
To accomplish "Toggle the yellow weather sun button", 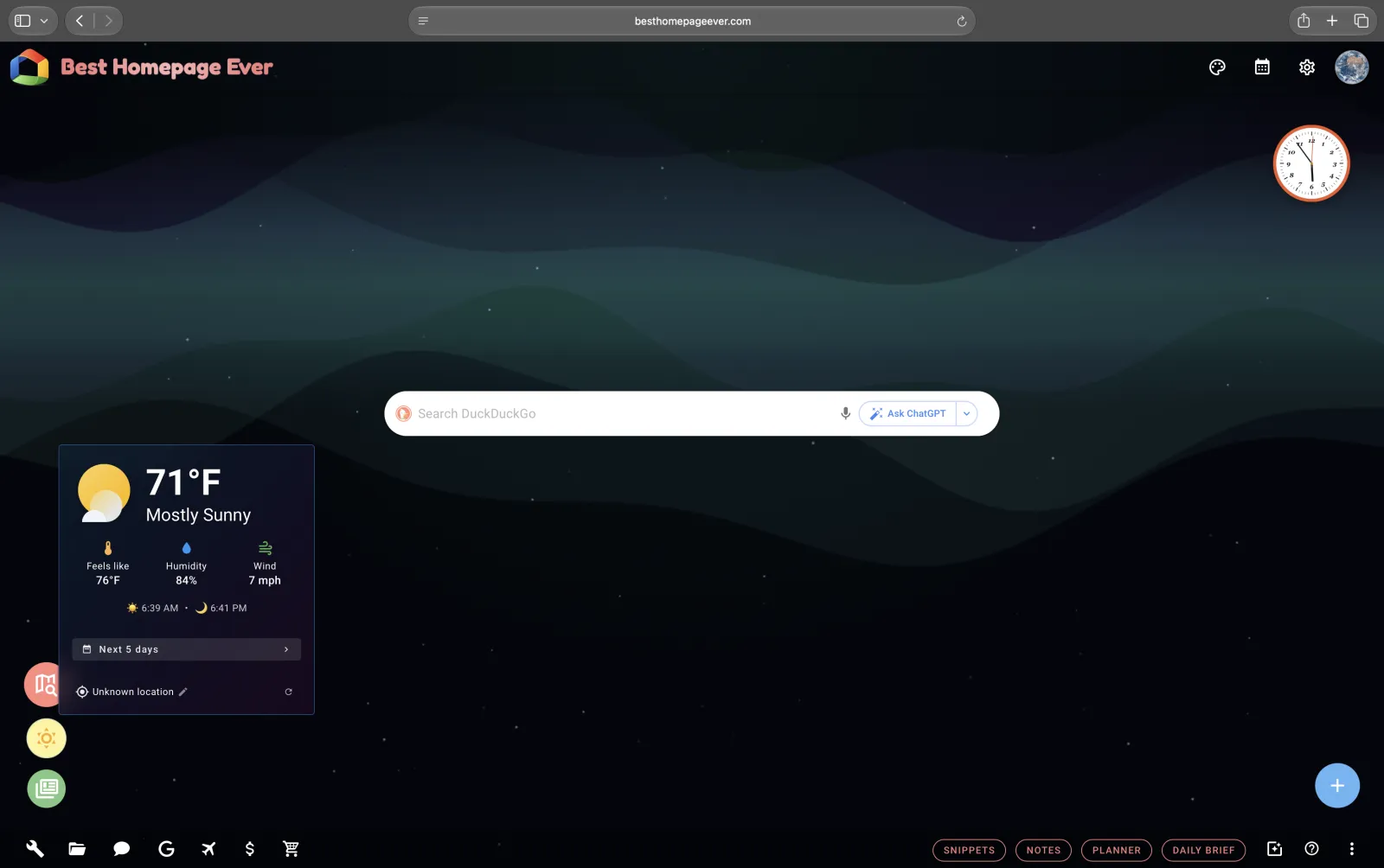I will coord(47,738).
